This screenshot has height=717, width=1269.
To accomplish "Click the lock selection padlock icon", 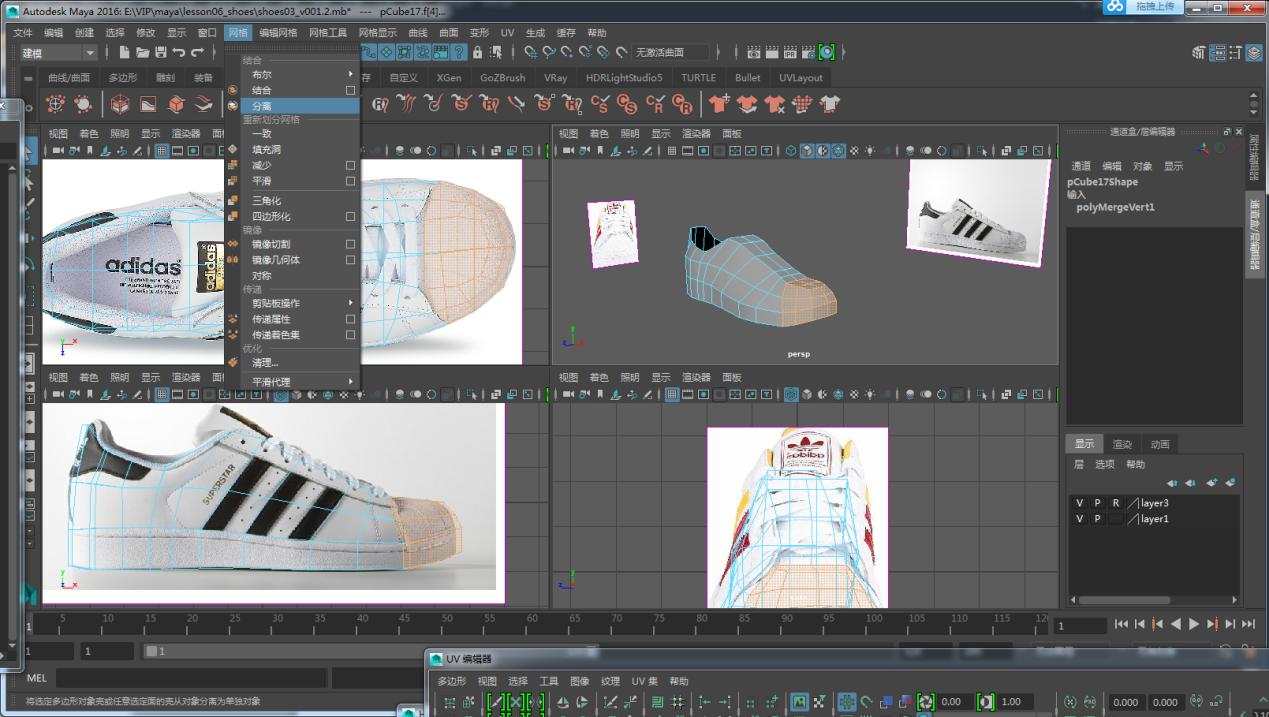I will tap(478, 52).
